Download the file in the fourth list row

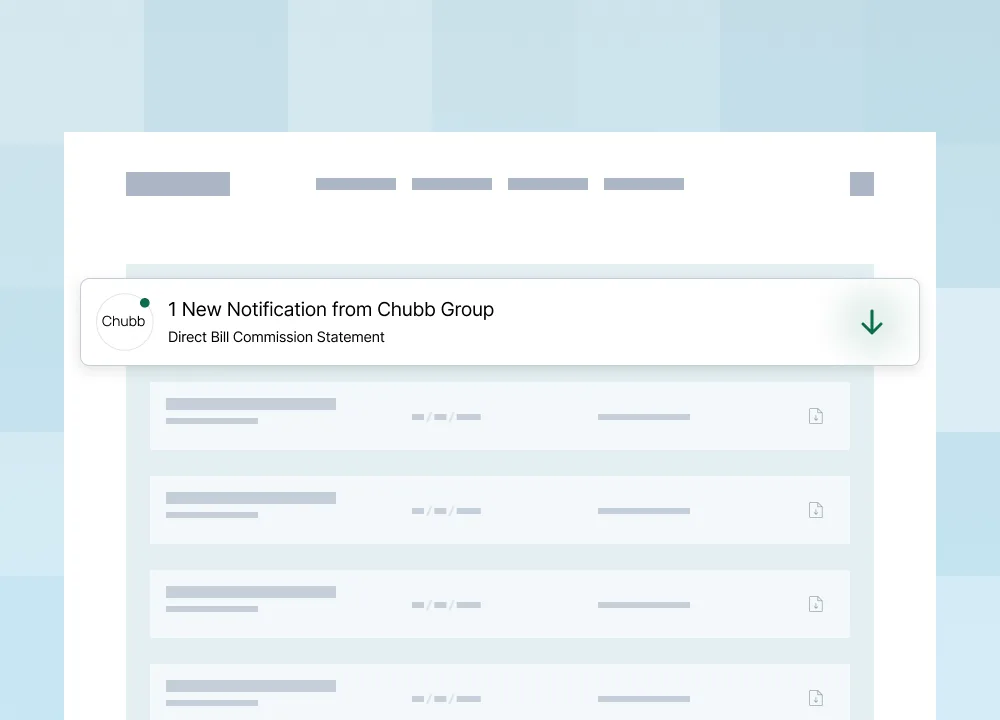pos(816,698)
